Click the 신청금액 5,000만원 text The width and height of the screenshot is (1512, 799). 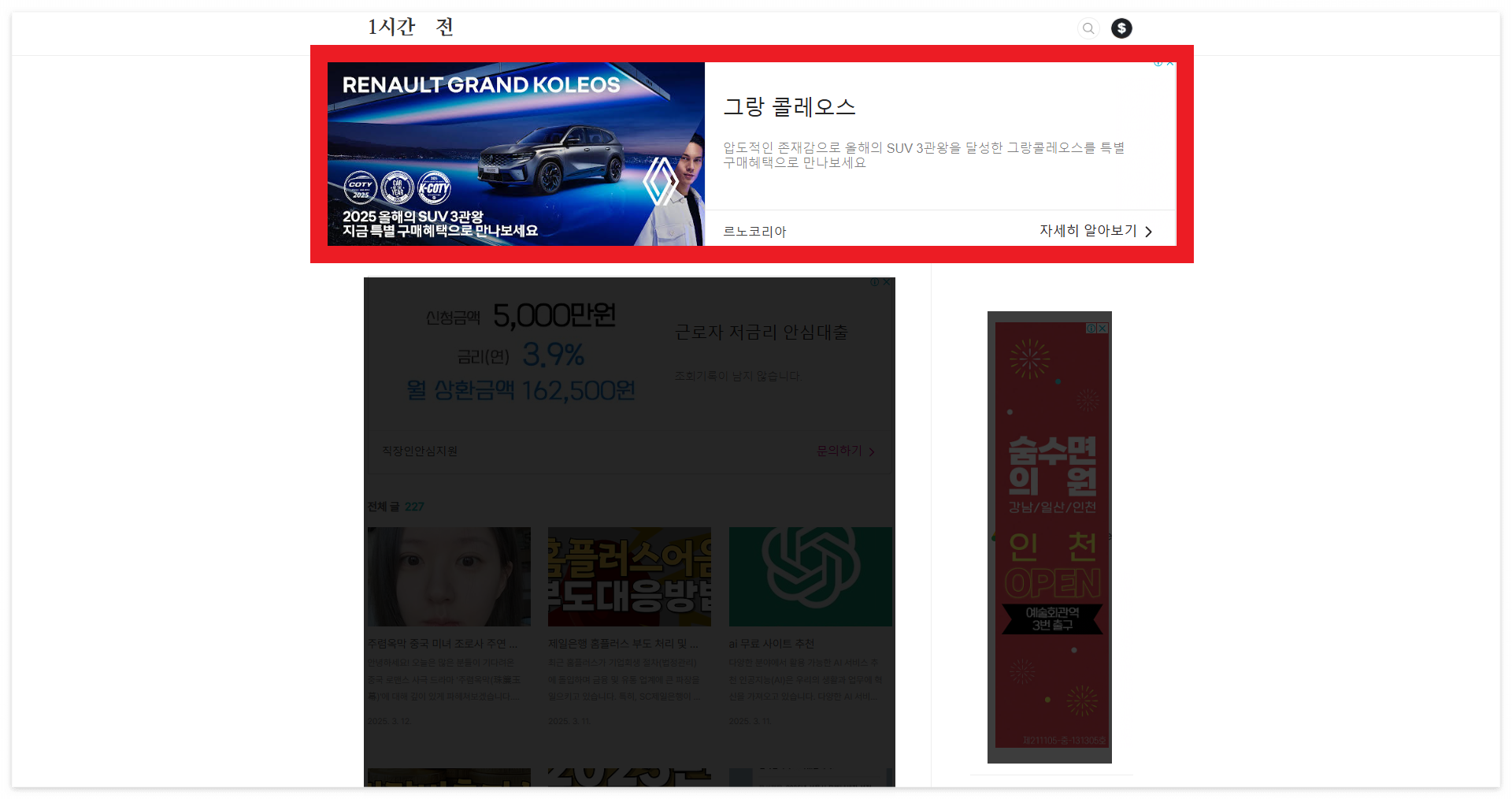point(521,316)
